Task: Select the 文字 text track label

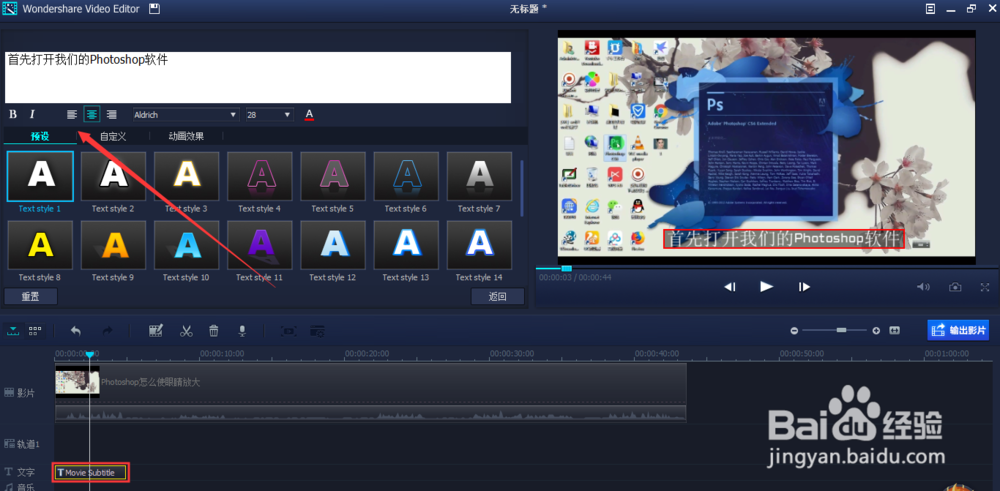Action: point(20,473)
